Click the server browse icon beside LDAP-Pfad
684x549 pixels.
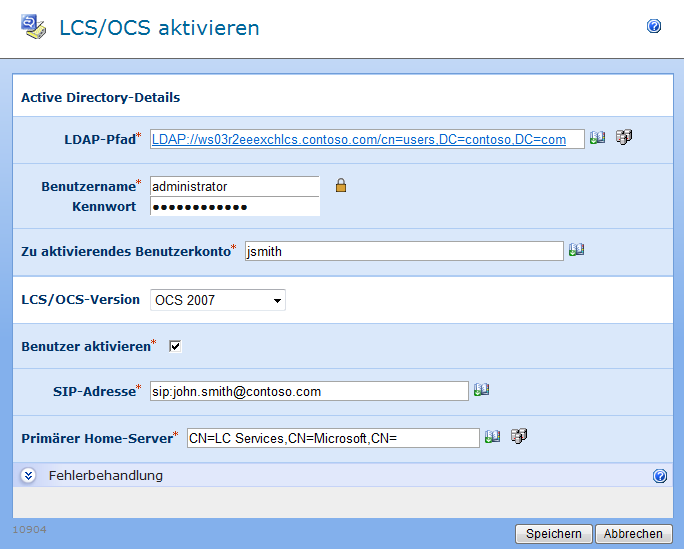(624, 138)
